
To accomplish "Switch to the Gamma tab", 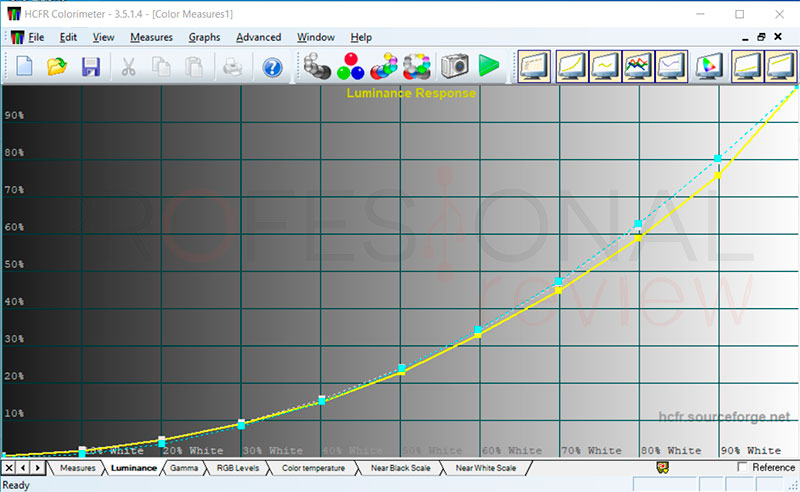I will tap(184, 468).
